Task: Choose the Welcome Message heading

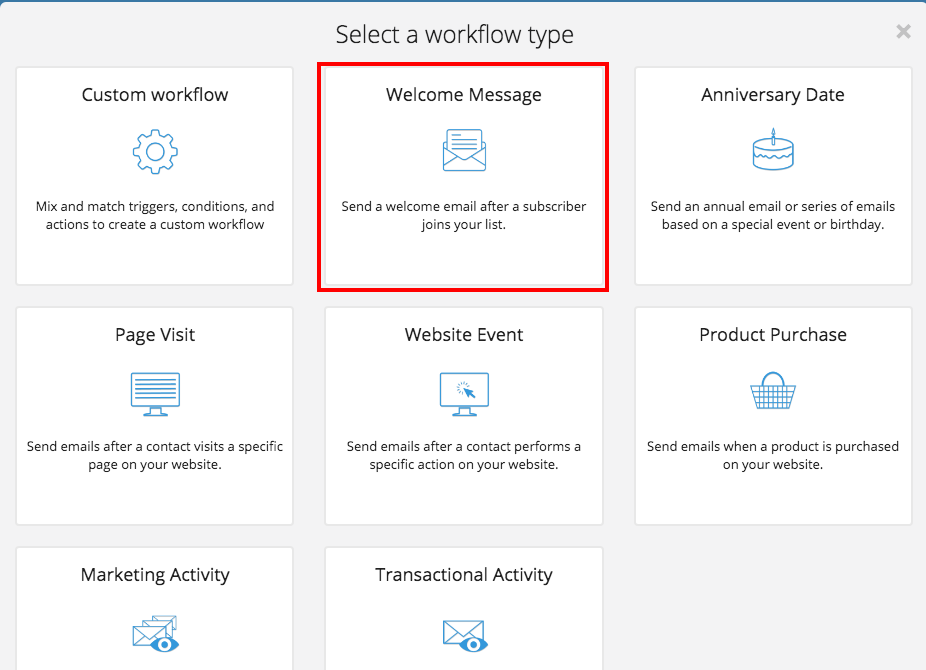Action: pyautogui.click(x=464, y=95)
